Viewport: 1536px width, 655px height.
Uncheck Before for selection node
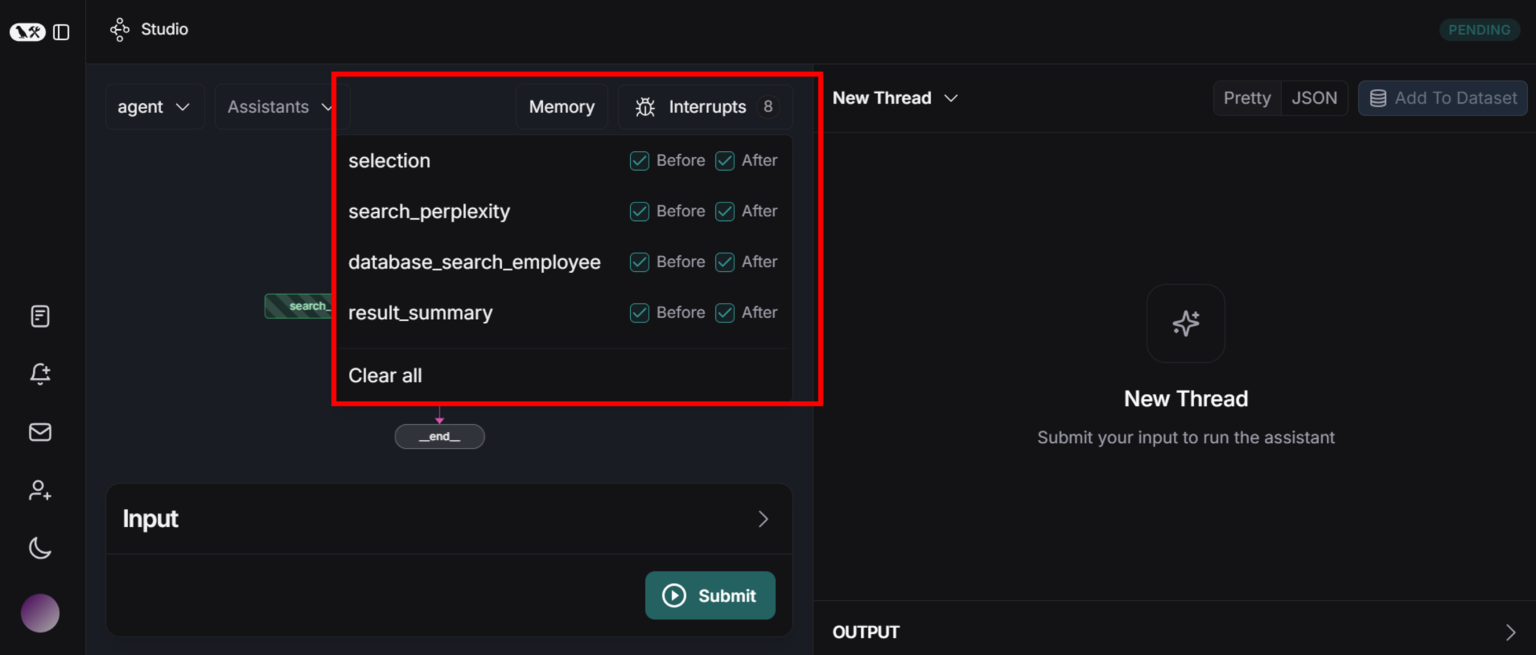point(639,161)
